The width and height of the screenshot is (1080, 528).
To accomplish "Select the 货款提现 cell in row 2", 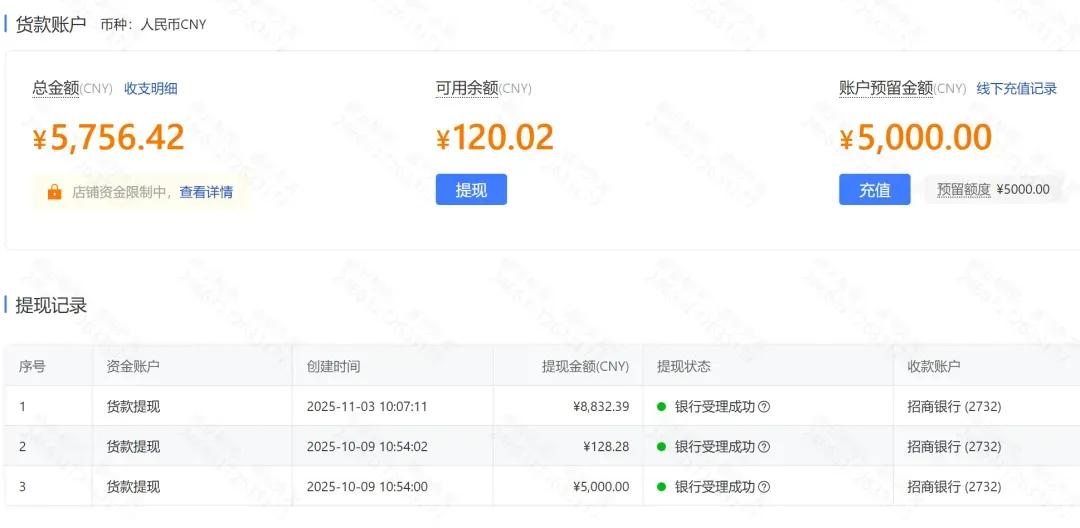I will [133, 447].
